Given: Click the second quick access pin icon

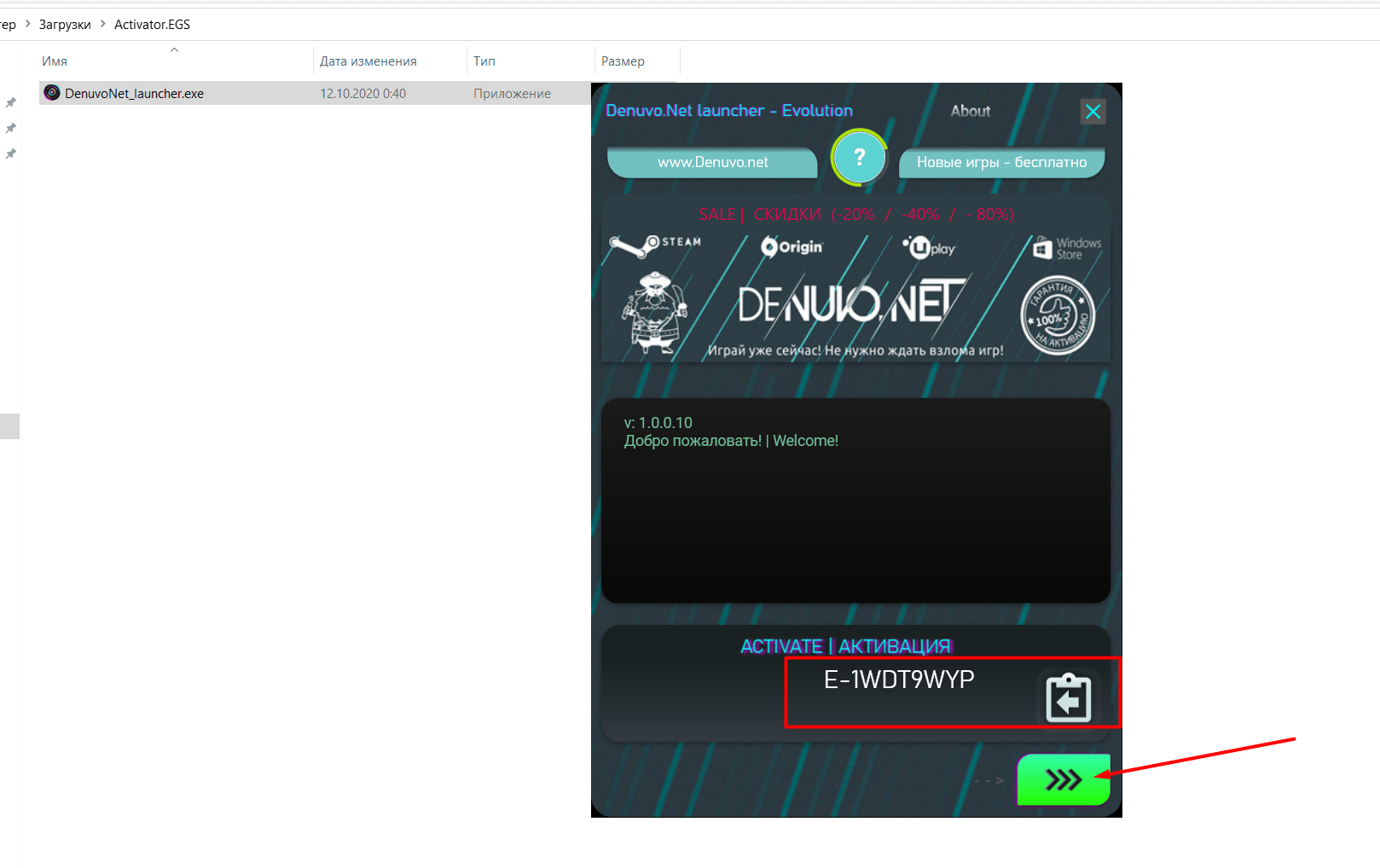Looking at the screenshot, I should [10, 128].
